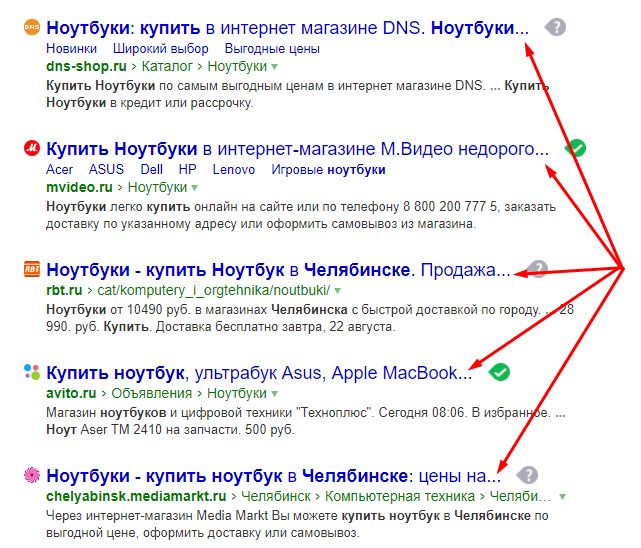
Task: Click 'Челябинск' breadcrumb under MediaMarkt result
Action: pyautogui.click(x=276, y=496)
